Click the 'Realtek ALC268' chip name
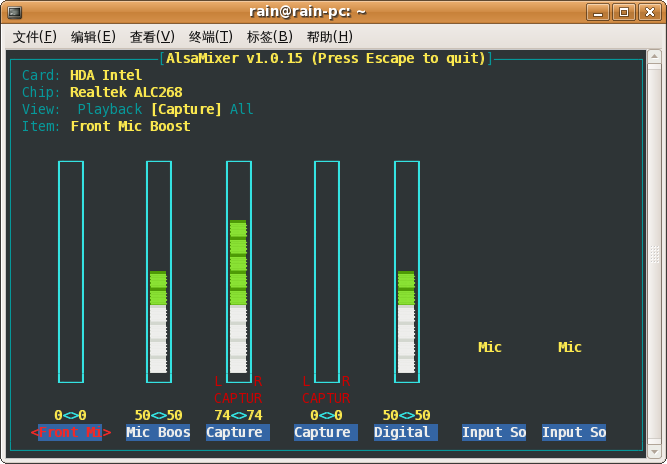The width and height of the screenshot is (667, 464). click(126, 92)
